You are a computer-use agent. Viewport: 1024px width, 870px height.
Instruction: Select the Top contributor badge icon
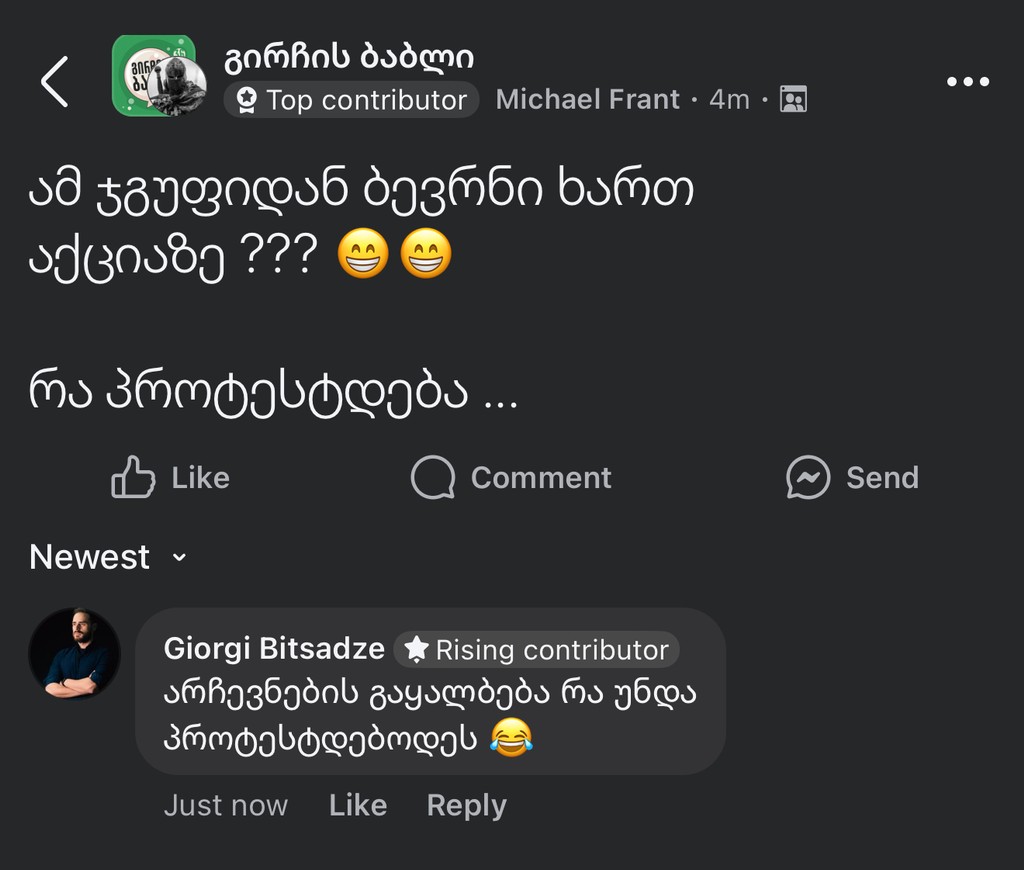point(245,100)
